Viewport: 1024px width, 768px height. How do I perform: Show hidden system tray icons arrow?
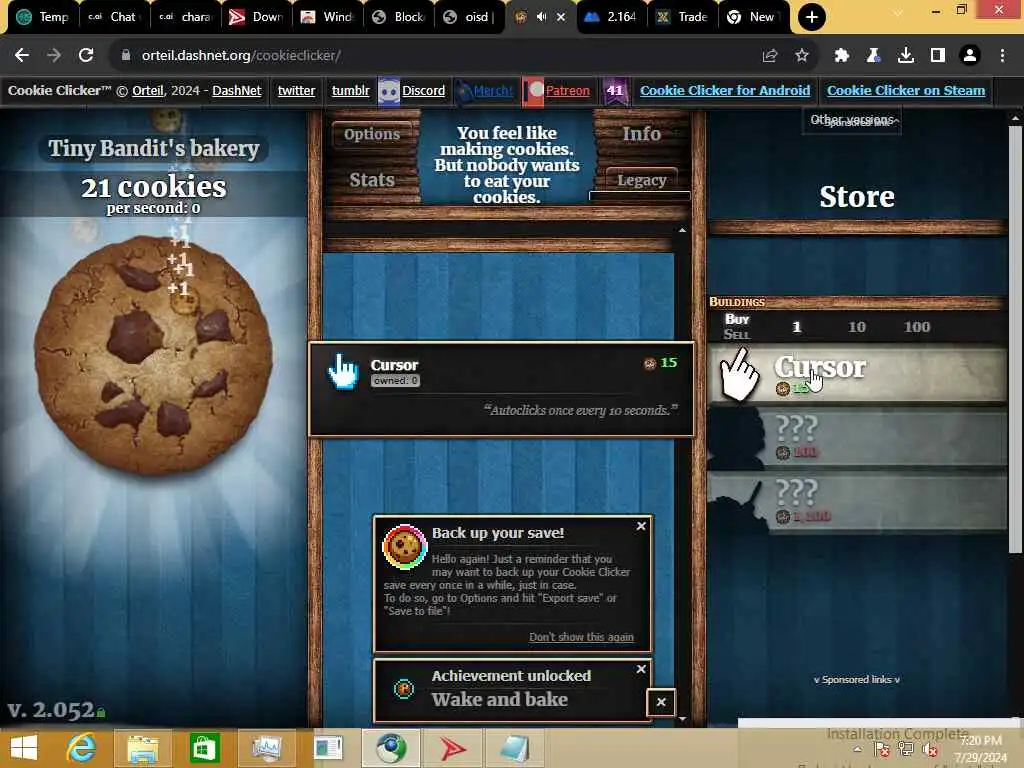click(x=857, y=749)
